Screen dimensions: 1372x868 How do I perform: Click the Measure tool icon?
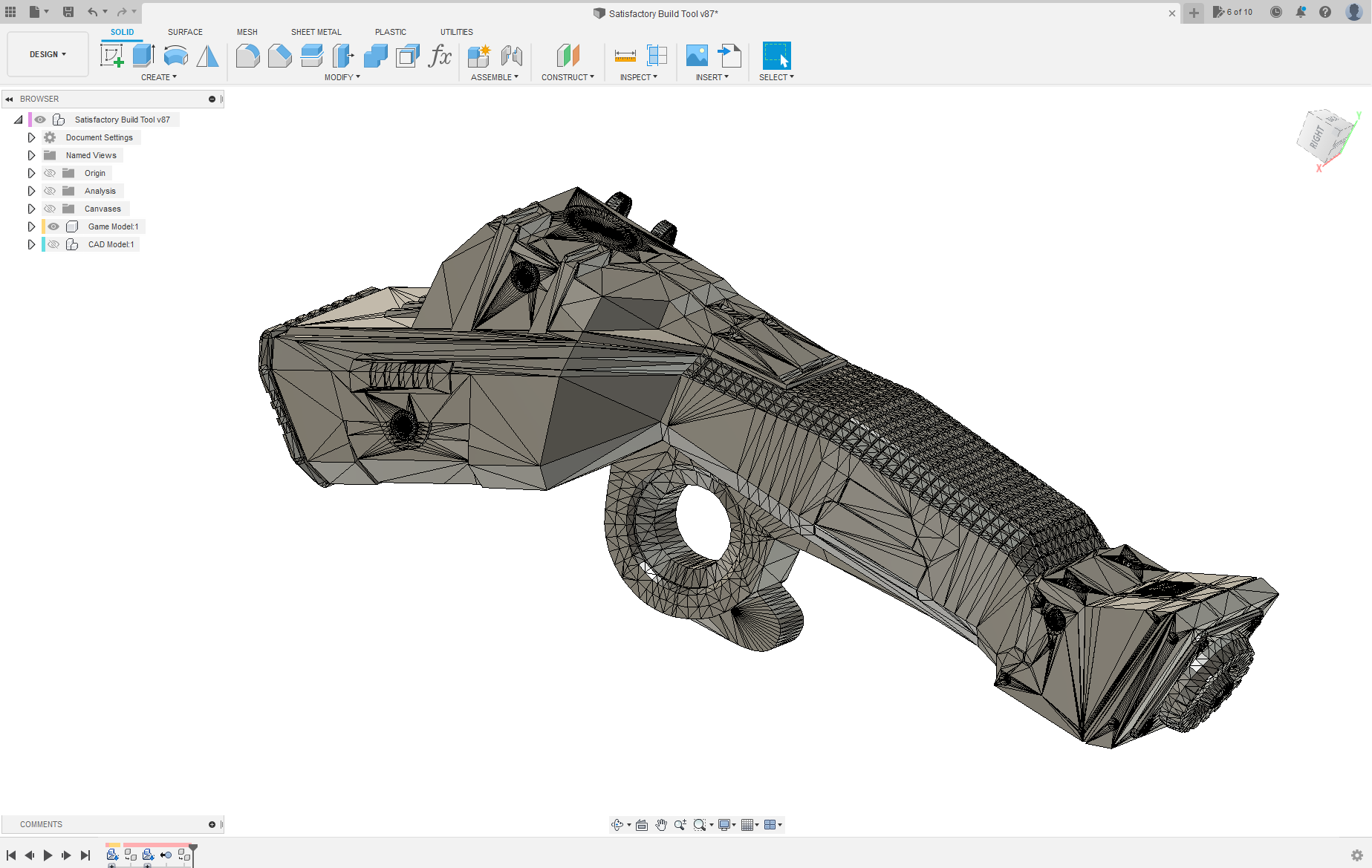[625, 56]
